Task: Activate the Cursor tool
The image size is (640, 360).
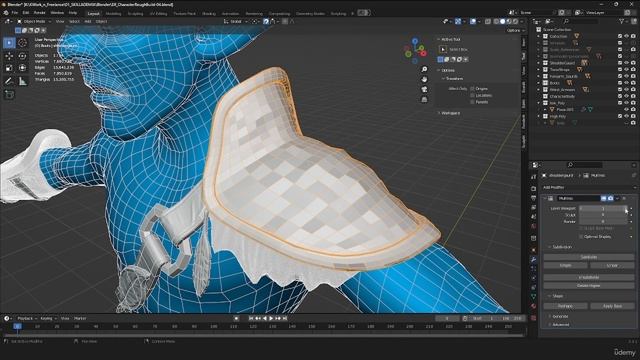Action: 22,43
